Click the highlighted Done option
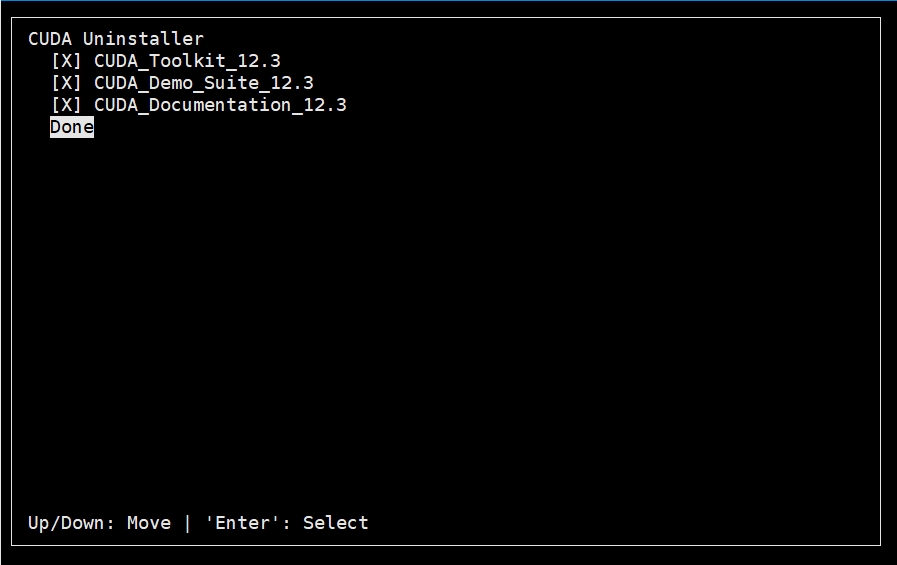 click(x=72, y=127)
